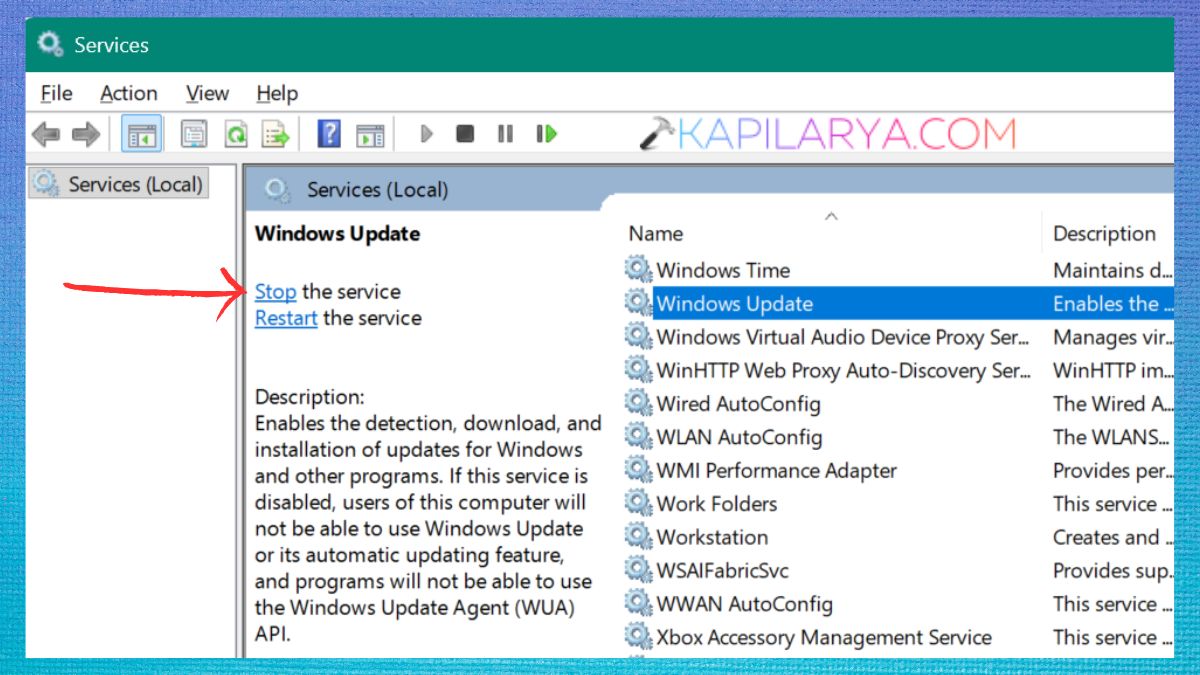1200x675 pixels.
Task: Click gear icon beside WMI Performance Adapter
Action: [x=638, y=470]
